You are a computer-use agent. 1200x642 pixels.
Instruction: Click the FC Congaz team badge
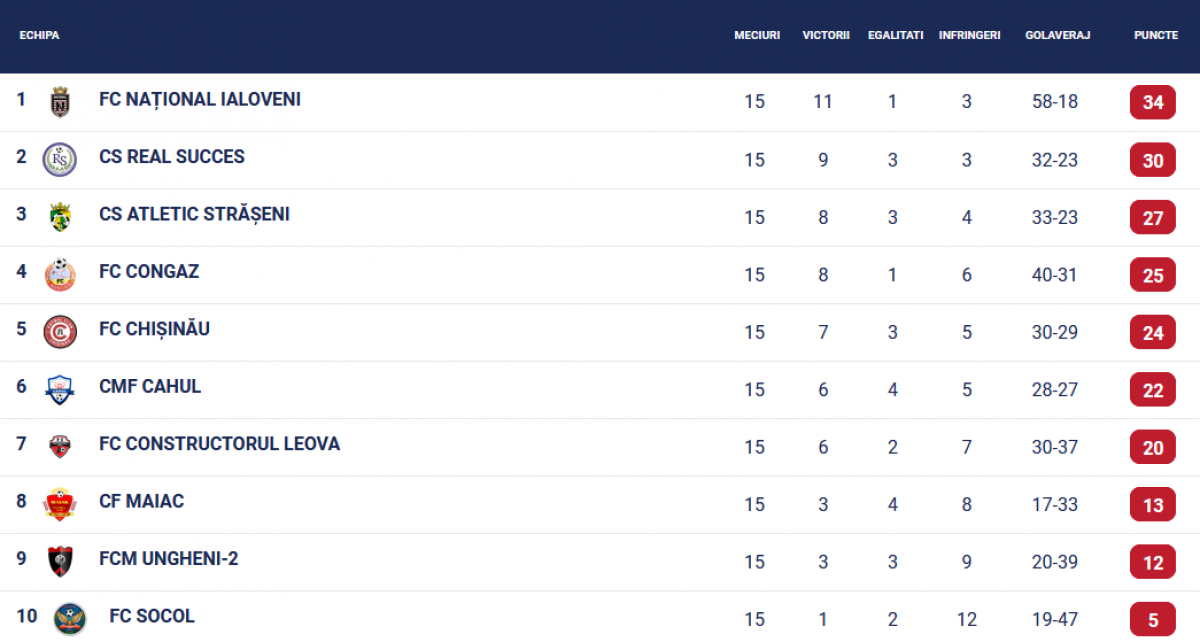(x=60, y=274)
